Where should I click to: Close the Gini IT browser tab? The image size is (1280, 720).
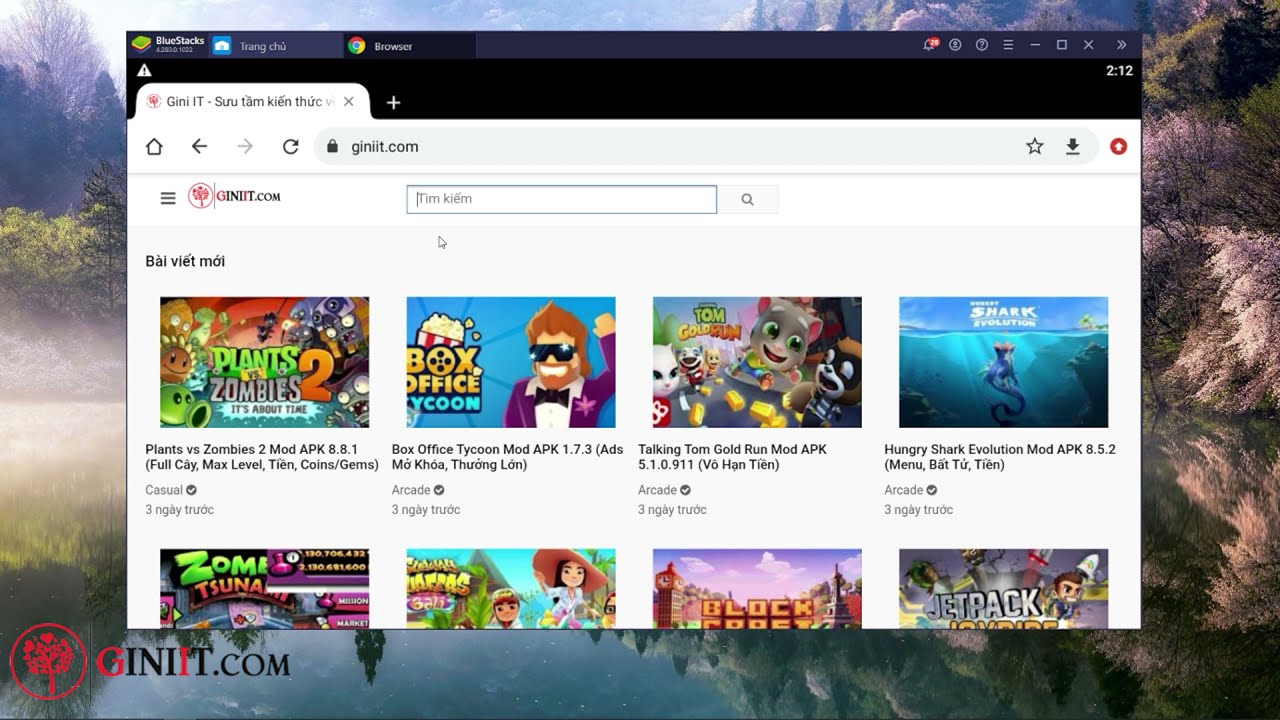[349, 102]
